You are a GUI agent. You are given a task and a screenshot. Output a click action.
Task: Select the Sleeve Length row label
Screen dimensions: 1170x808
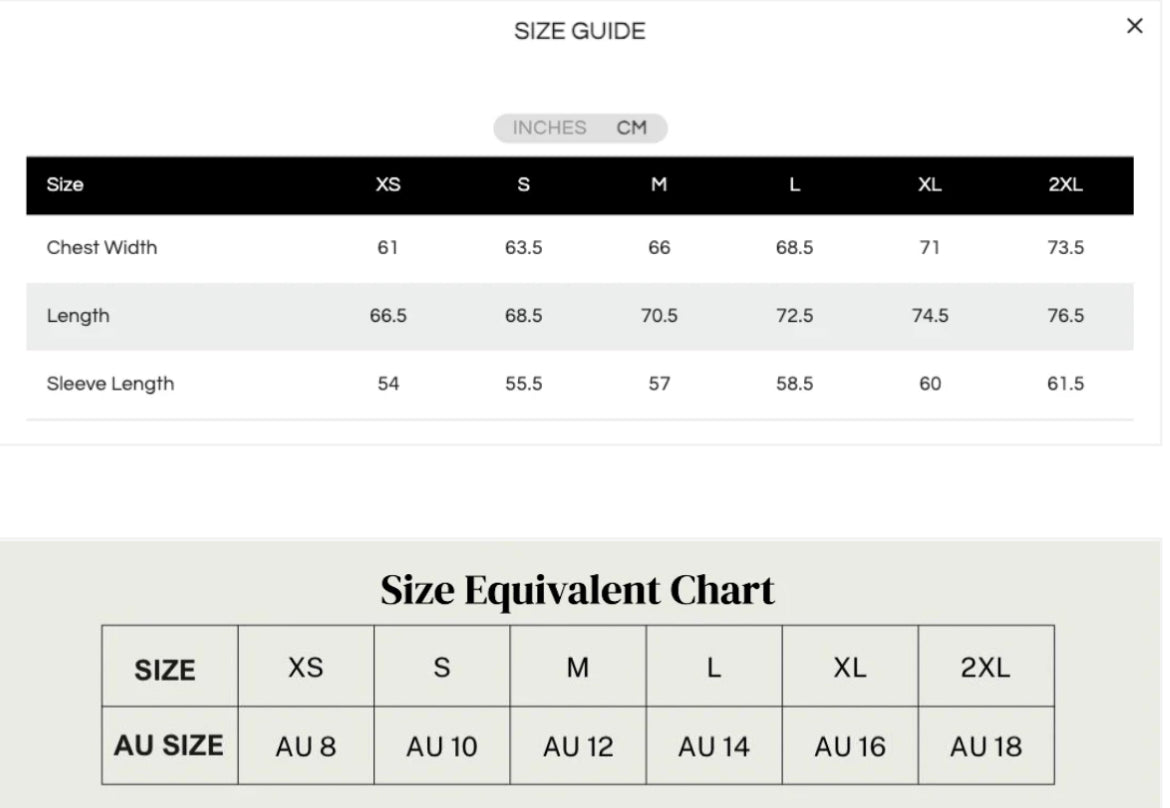coord(110,384)
